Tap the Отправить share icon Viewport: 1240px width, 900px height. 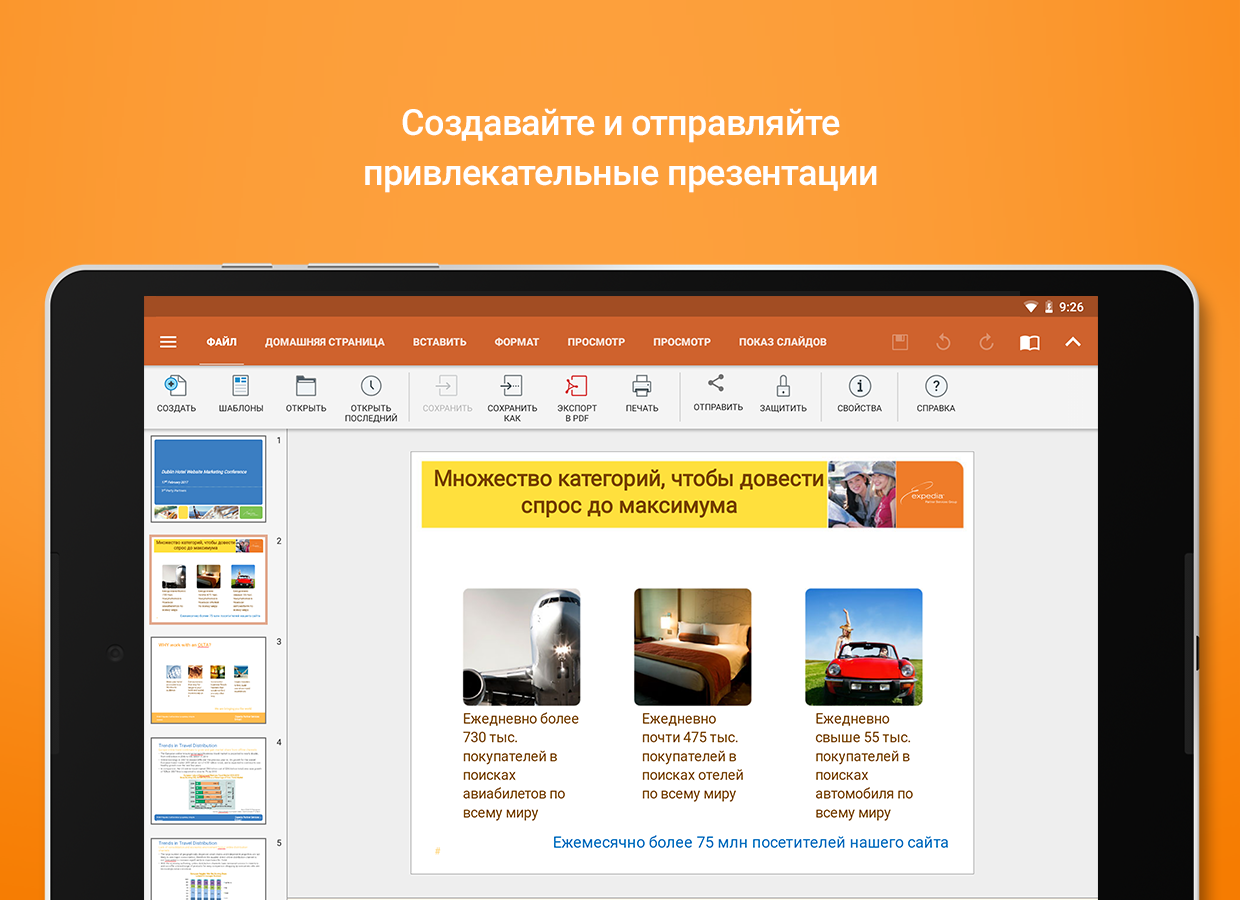[x=716, y=383]
